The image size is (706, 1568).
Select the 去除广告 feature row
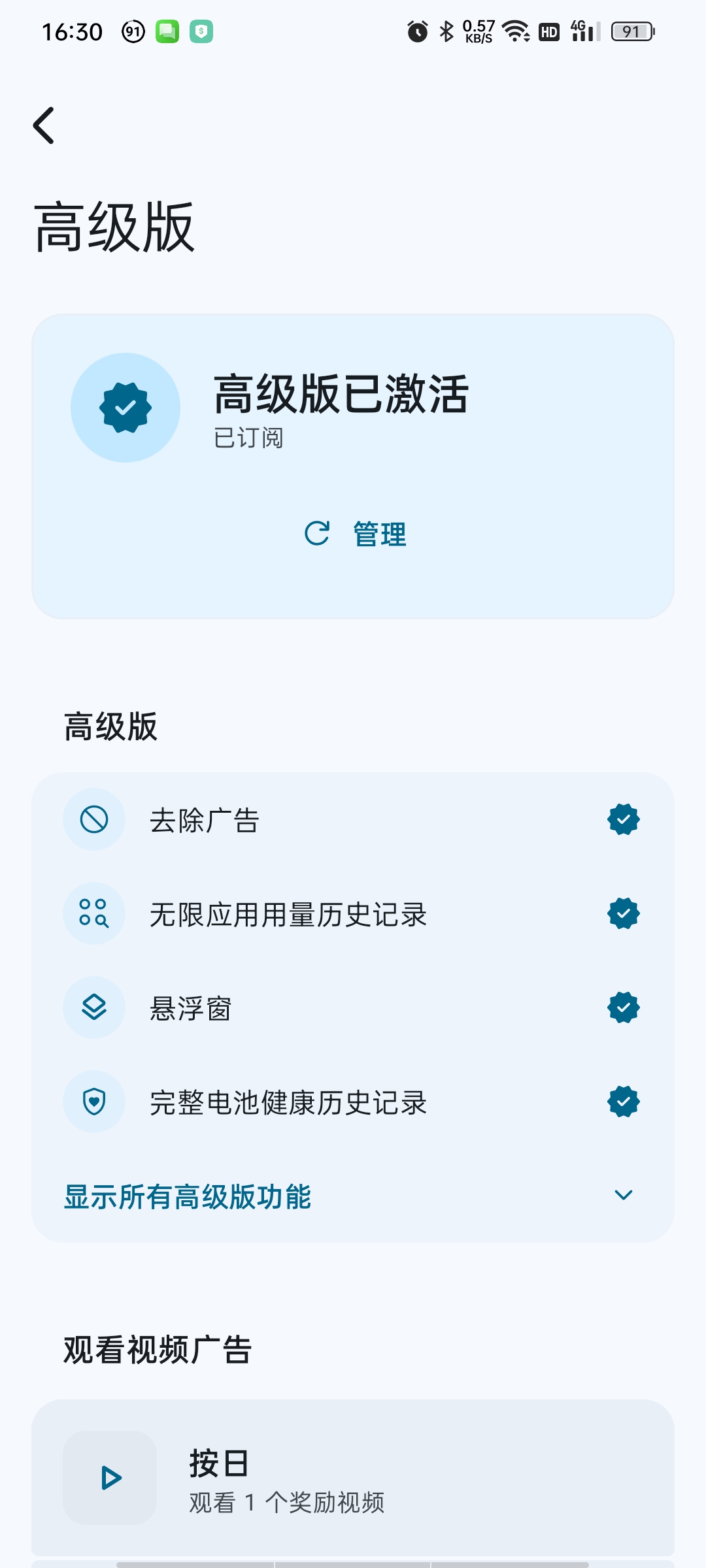coord(353,819)
